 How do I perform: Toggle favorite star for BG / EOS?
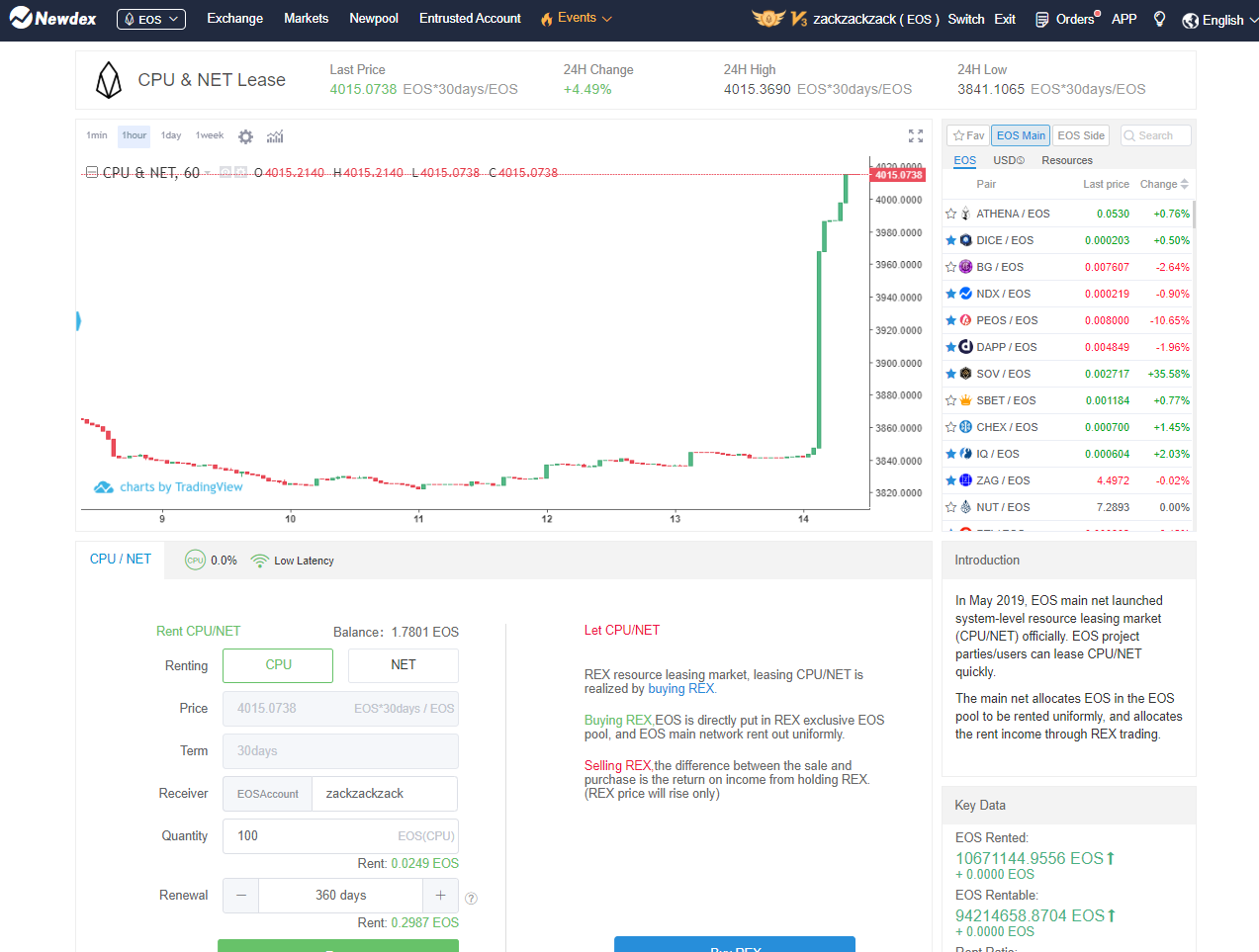click(x=950, y=267)
